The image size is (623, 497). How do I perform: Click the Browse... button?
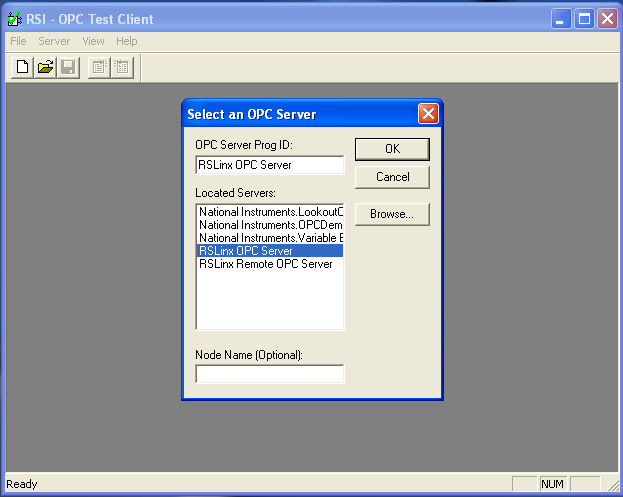392,214
